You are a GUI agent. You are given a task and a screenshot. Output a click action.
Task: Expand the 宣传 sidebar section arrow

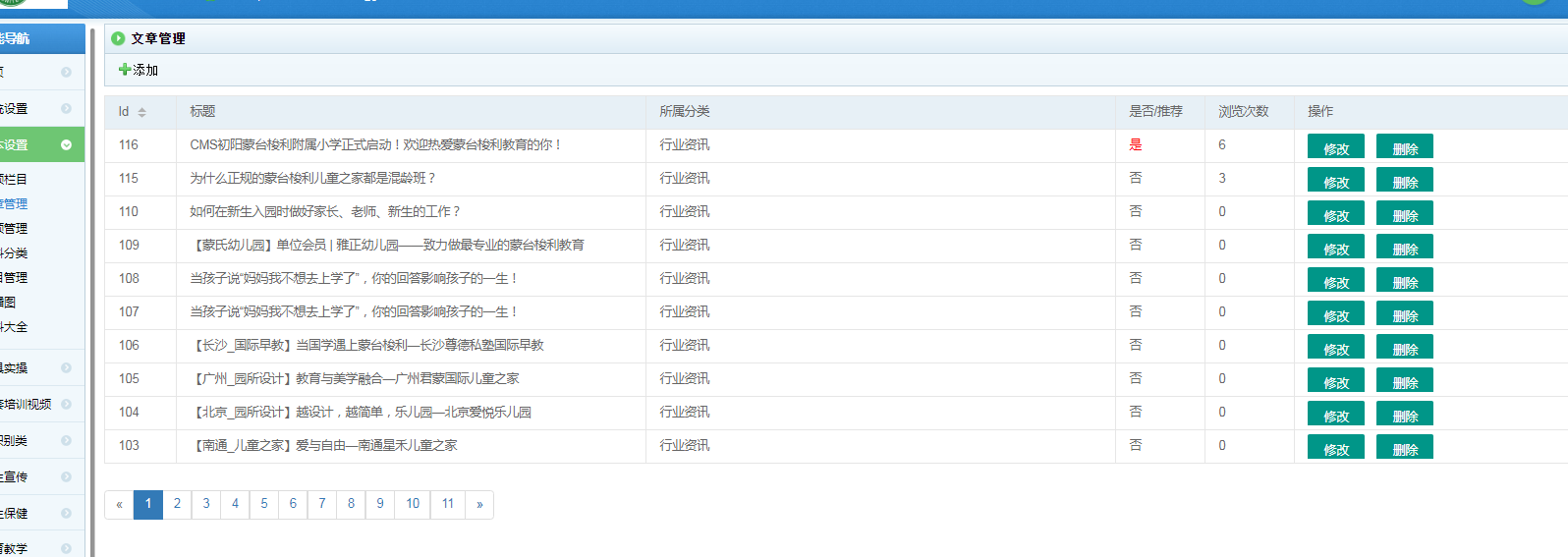(66, 476)
